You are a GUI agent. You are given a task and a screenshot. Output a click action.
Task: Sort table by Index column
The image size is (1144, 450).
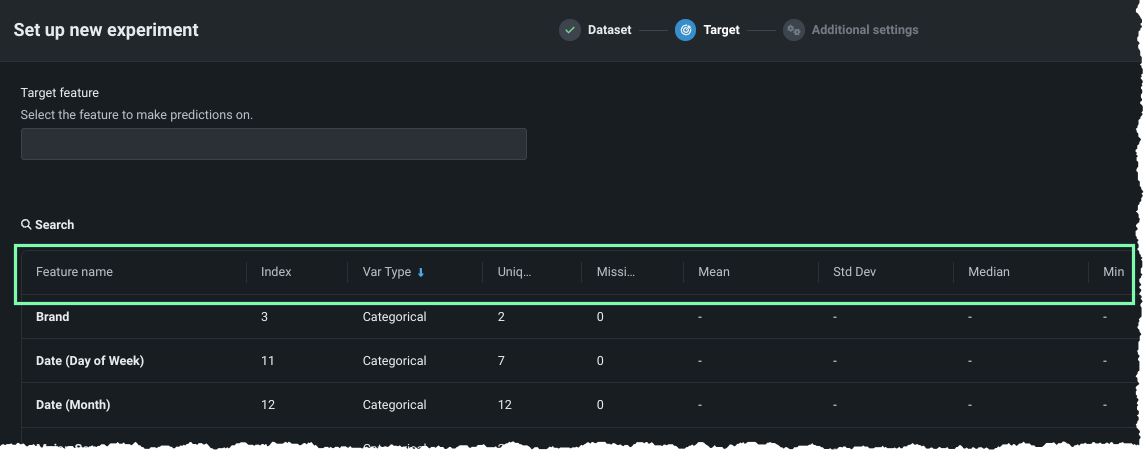(x=276, y=272)
